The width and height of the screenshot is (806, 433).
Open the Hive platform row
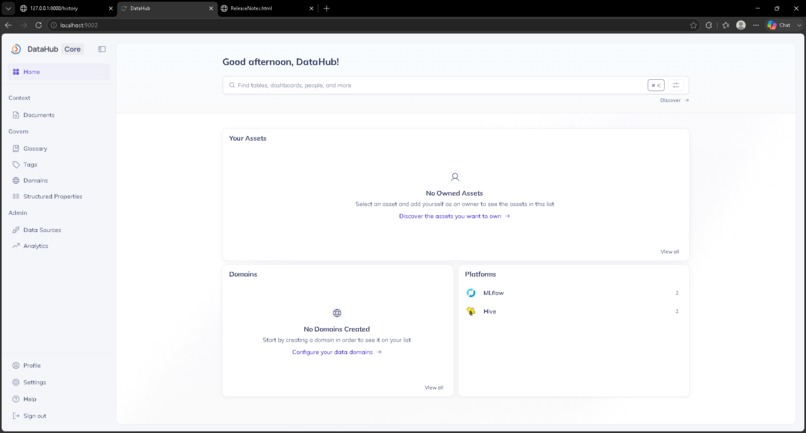click(x=573, y=312)
